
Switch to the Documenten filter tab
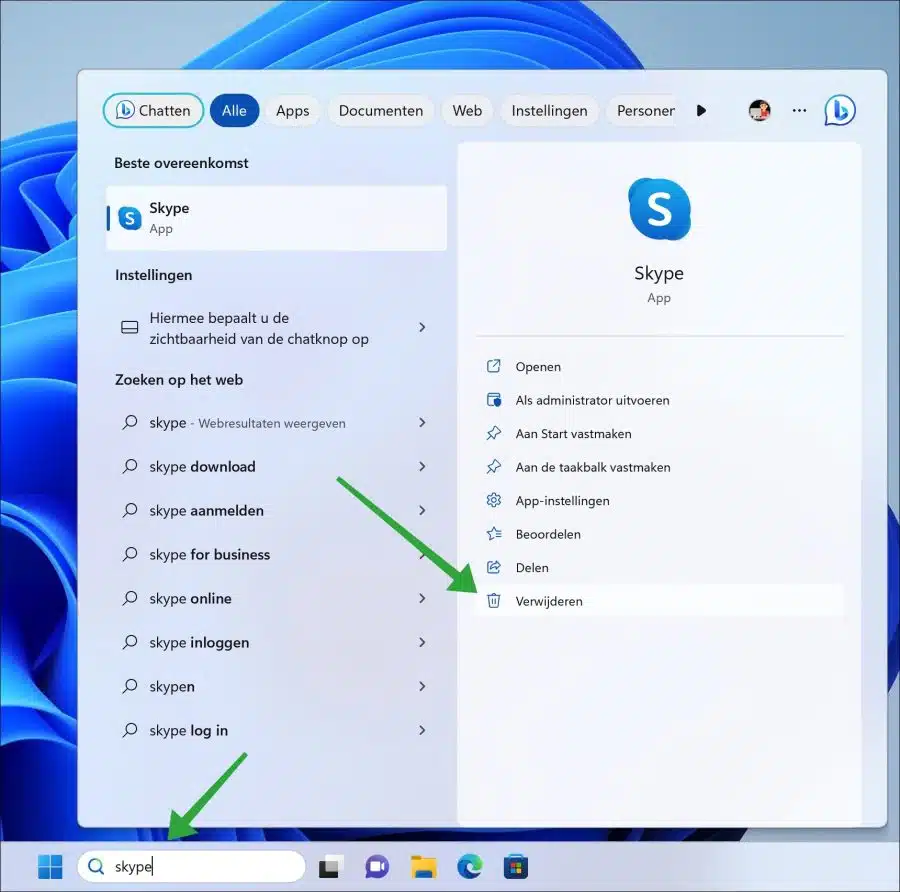(381, 110)
